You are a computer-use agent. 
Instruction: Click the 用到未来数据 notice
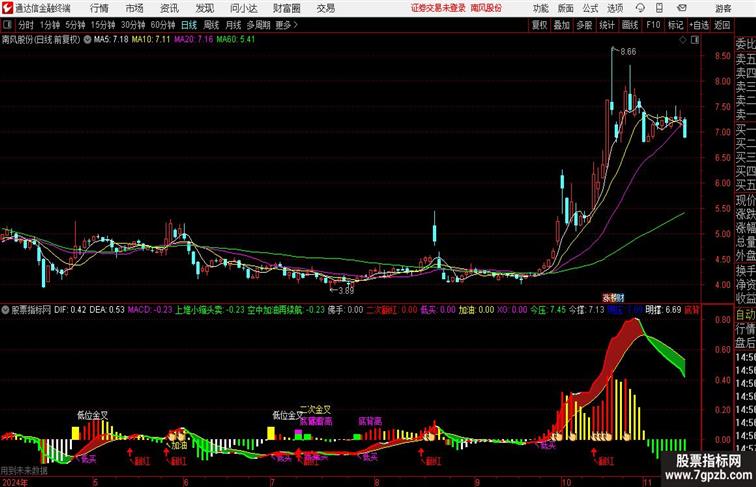pos(24,470)
